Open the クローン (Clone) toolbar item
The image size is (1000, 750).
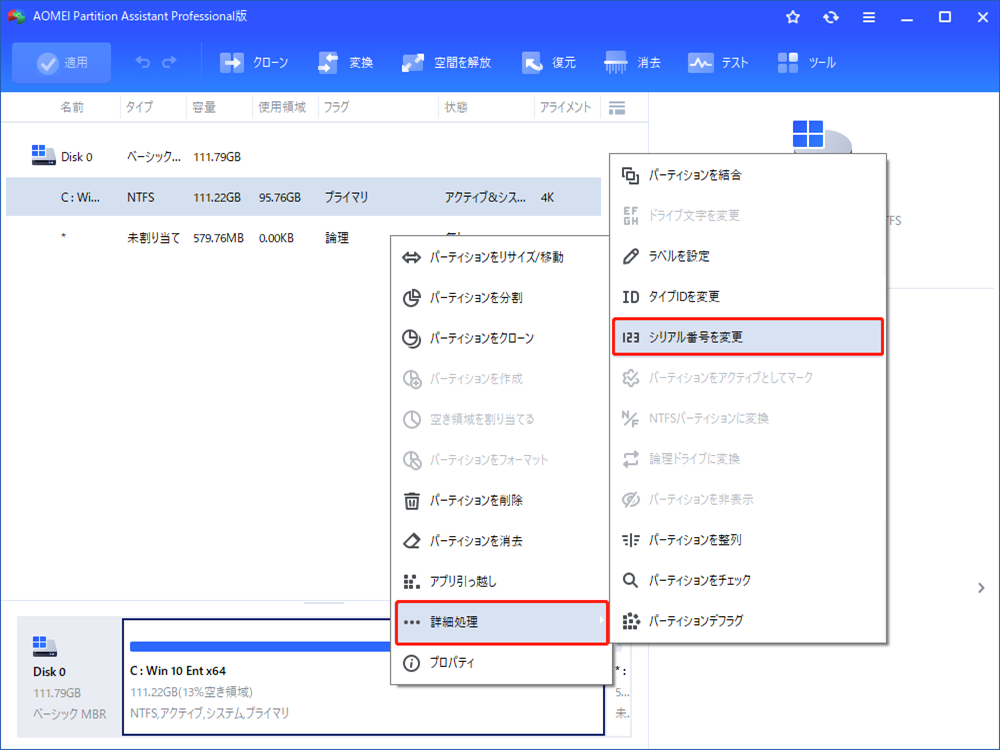point(254,62)
